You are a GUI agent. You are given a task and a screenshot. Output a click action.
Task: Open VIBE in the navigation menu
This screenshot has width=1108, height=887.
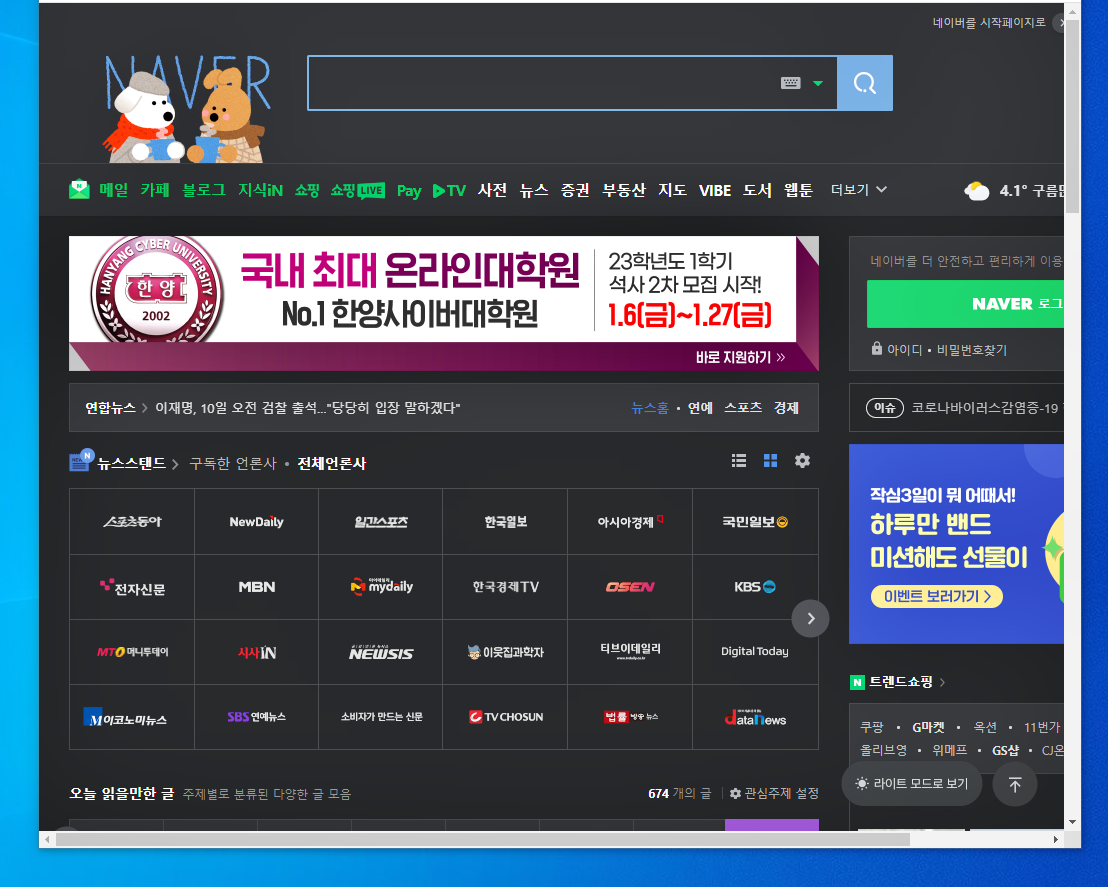(x=714, y=191)
